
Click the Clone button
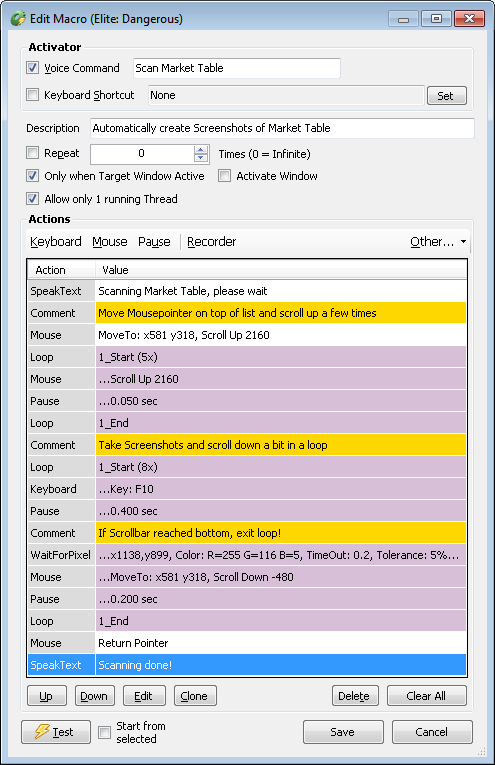tap(195, 696)
